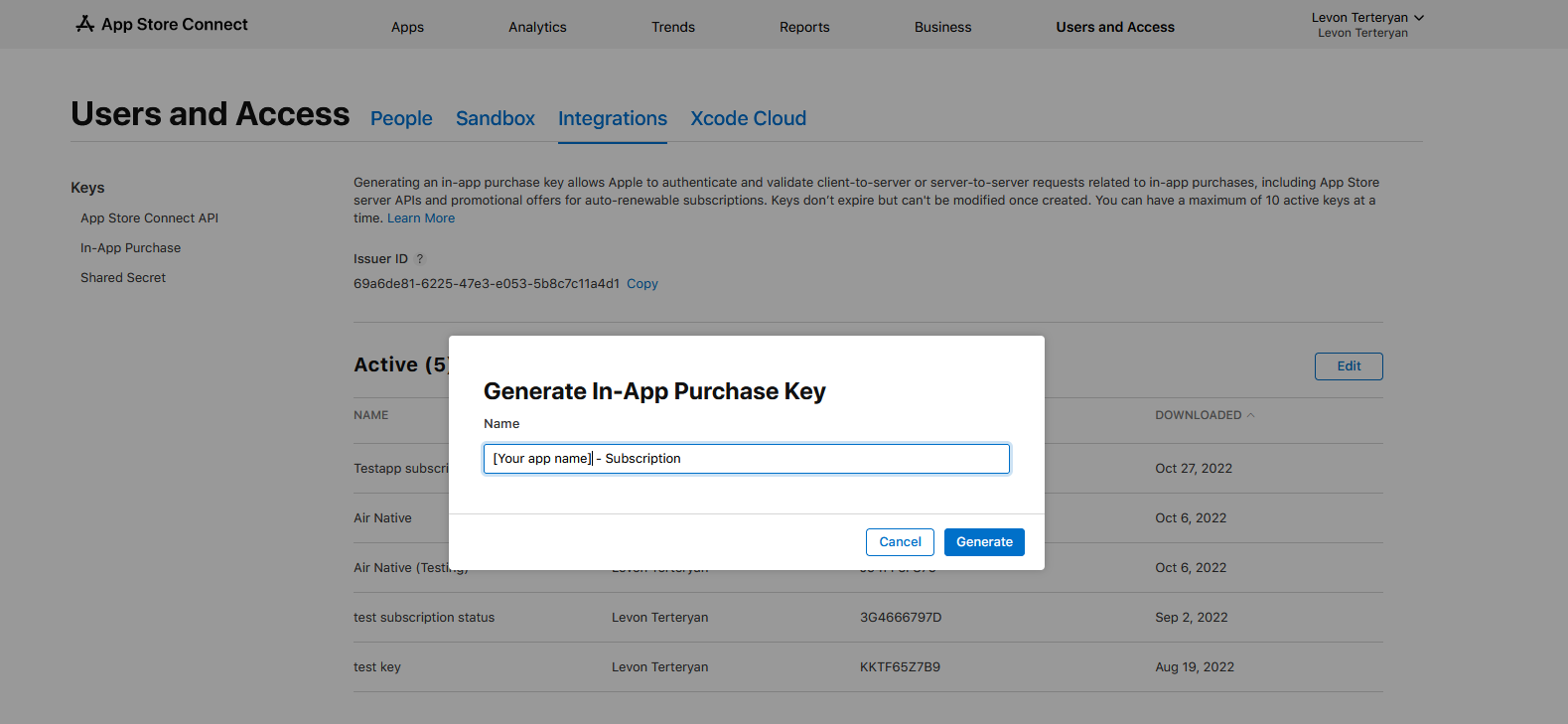Click the Oct 27, 2022 download date
The width and height of the screenshot is (1568, 724).
[1194, 469]
